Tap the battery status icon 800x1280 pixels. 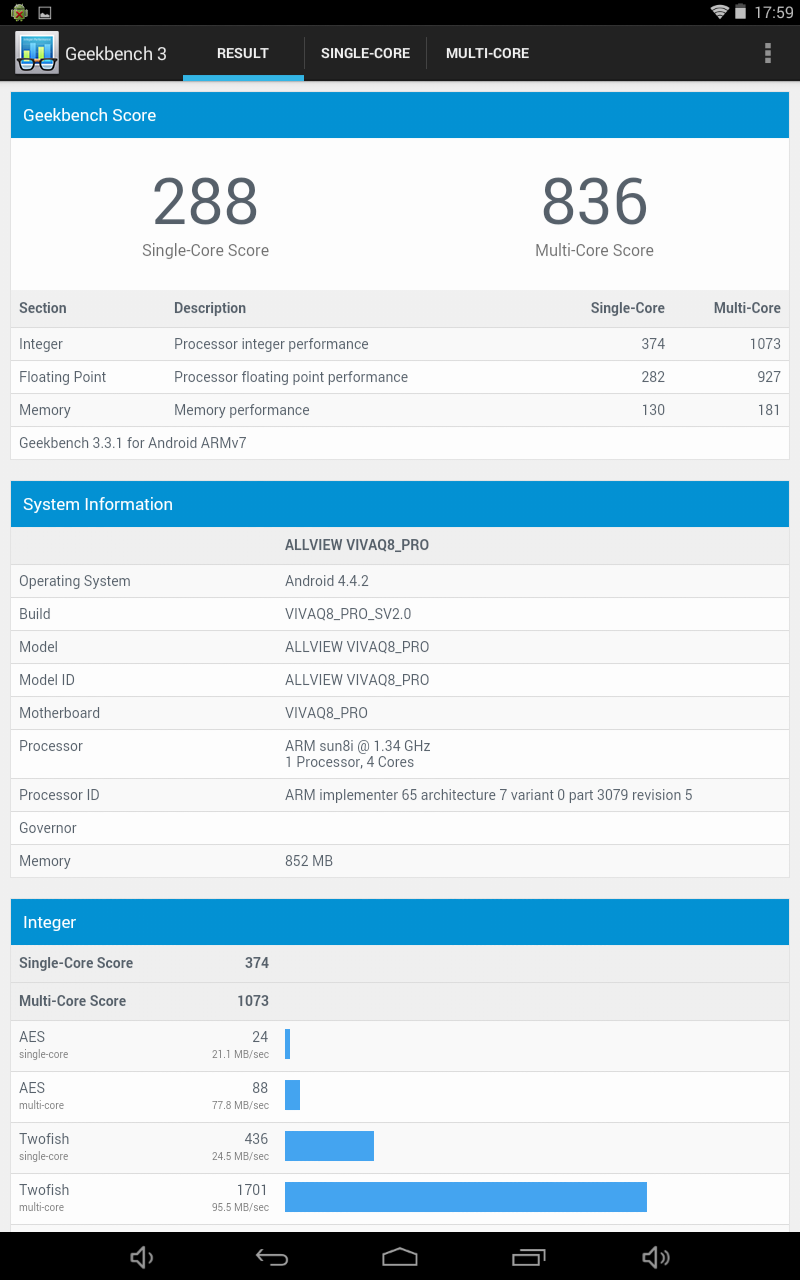click(x=741, y=12)
